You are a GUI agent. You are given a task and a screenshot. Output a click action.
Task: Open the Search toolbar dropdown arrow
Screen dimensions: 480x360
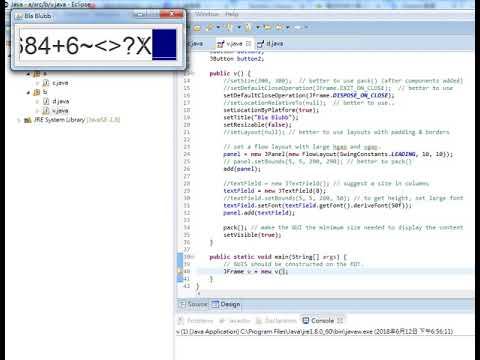[218, 27]
